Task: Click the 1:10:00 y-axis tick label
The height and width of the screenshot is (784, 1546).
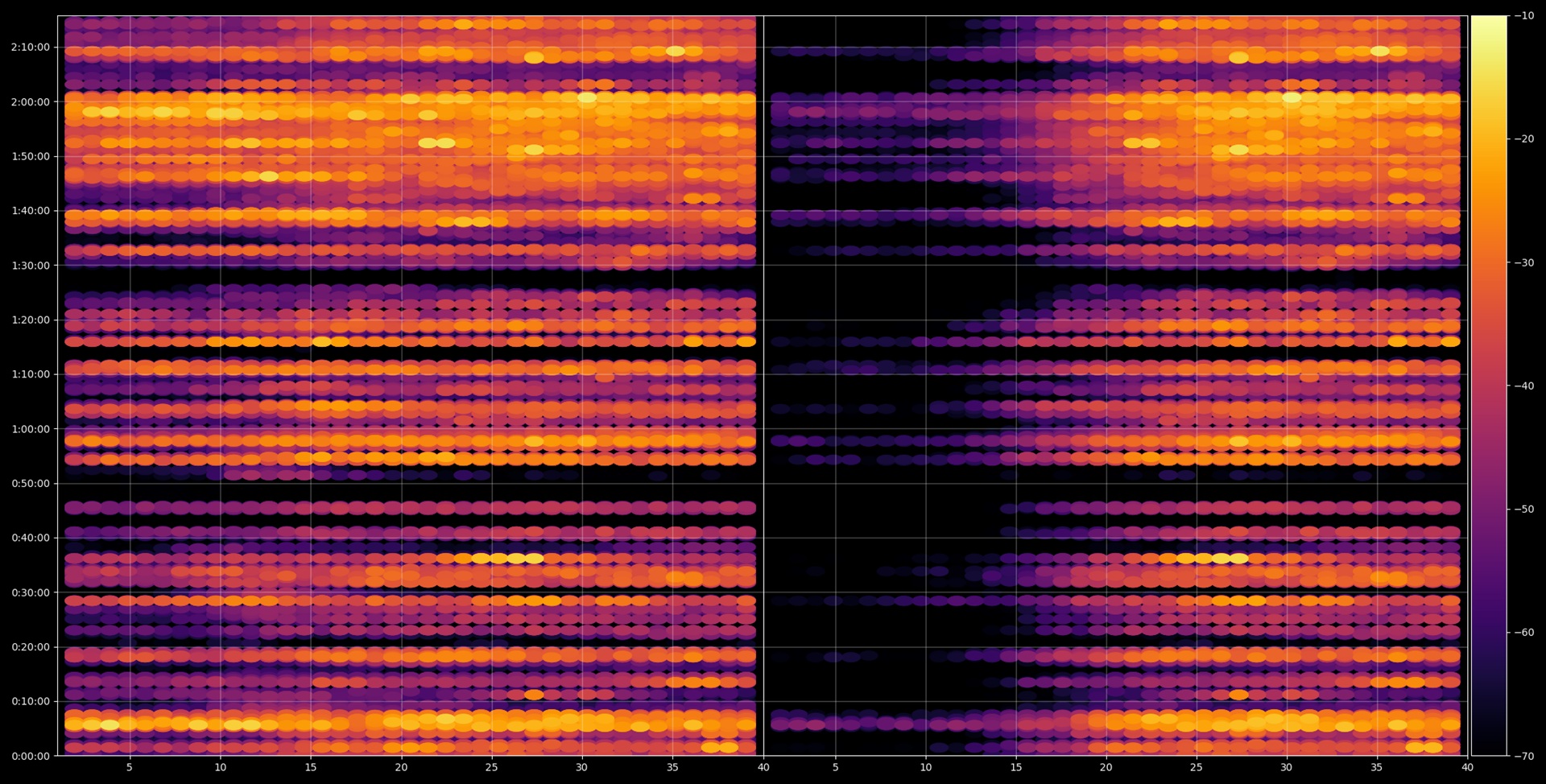Action: pos(31,374)
